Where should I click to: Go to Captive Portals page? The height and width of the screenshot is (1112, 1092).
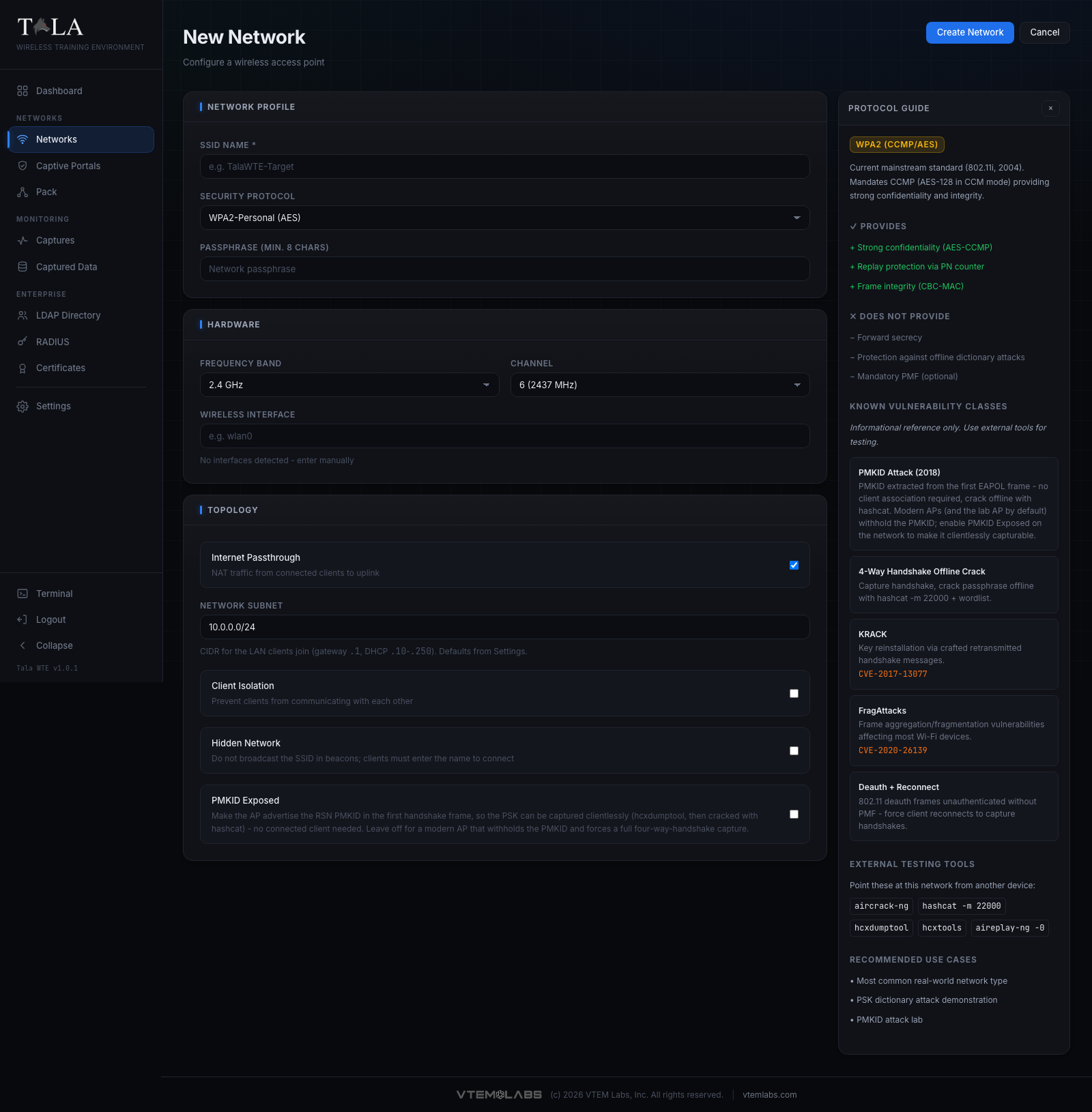[x=81, y=166]
